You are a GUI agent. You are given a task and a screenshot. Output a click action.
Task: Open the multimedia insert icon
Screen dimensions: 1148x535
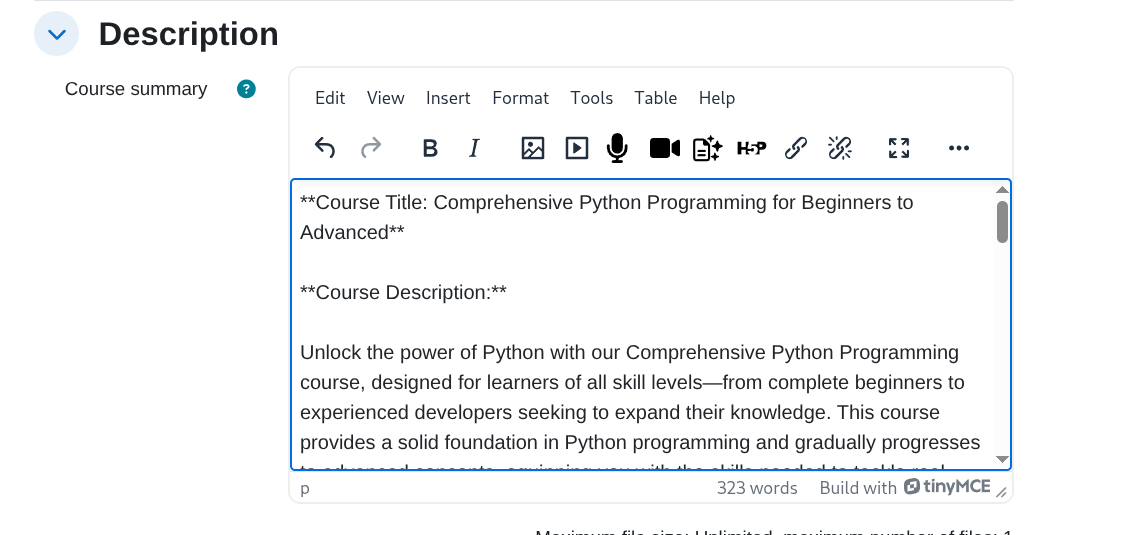pyautogui.click(x=576, y=148)
